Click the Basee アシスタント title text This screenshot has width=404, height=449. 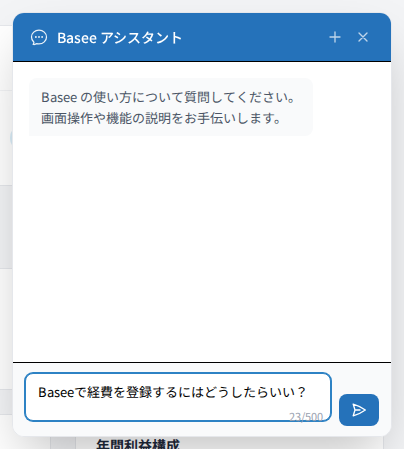(119, 38)
